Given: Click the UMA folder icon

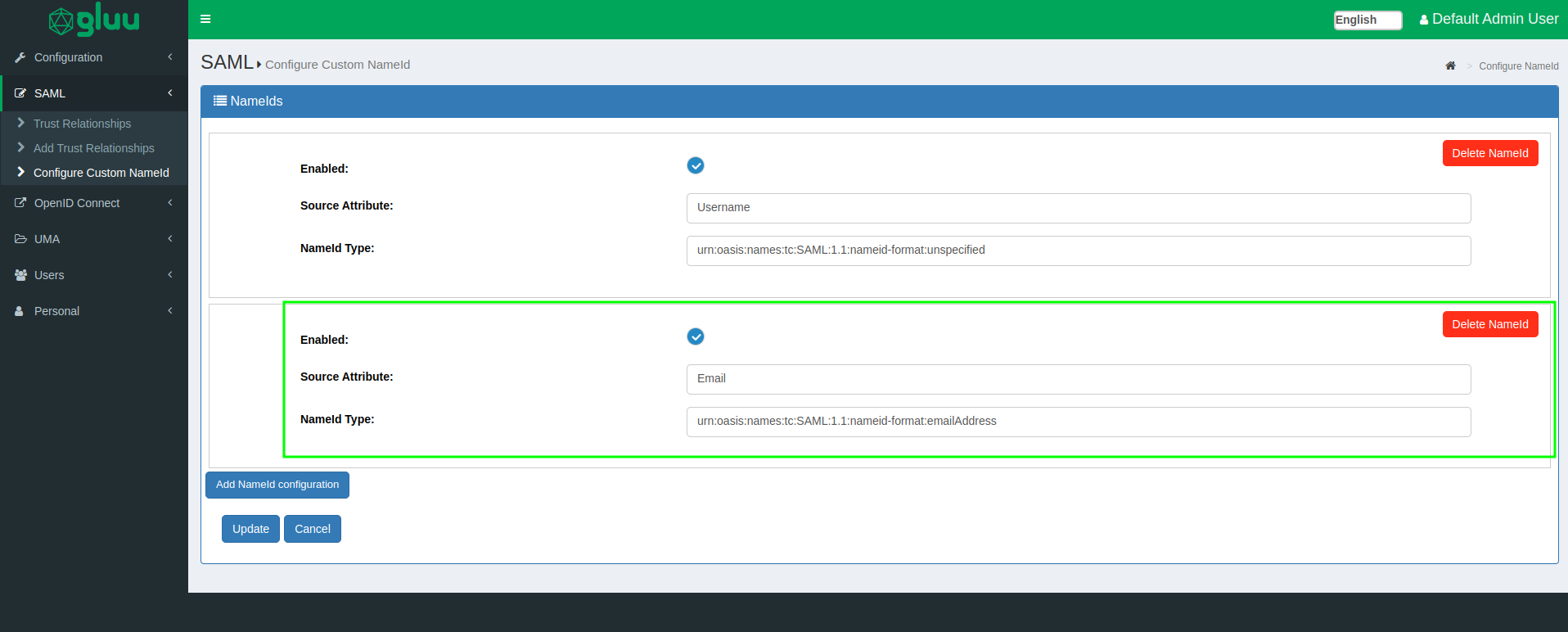Looking at the screenshot, I should (20, 239).
